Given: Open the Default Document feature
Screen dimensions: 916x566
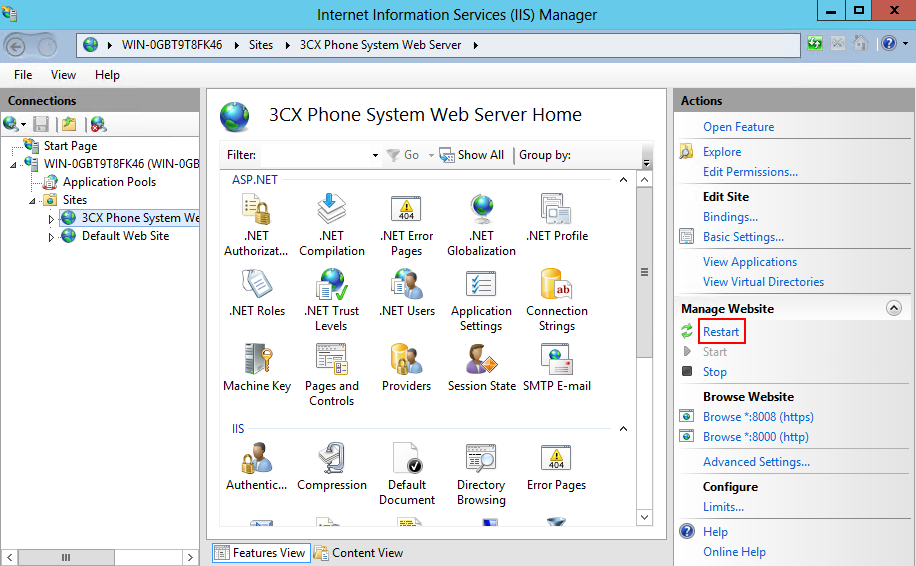Looking at the screenshot, I should (407, 474).
